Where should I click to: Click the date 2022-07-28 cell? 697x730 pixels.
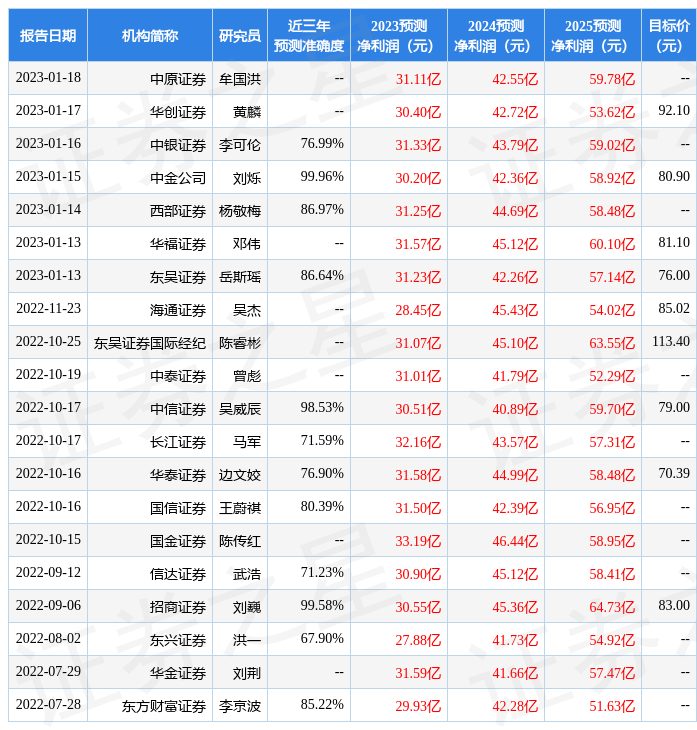[48, 705]
